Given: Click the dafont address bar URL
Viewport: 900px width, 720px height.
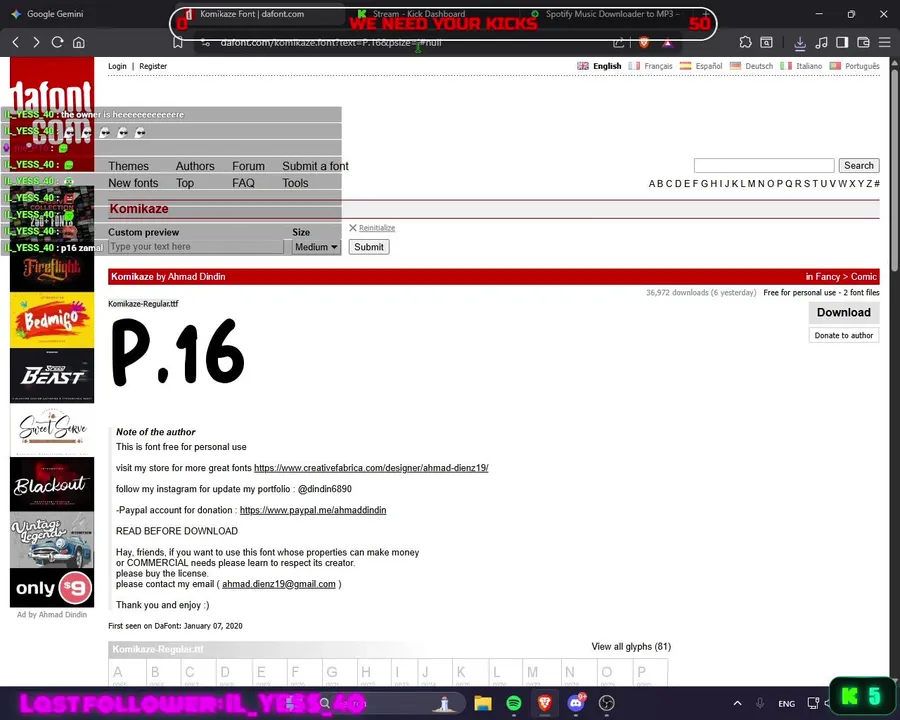Looking at the screenshot, I should click(x=331, y=42).
